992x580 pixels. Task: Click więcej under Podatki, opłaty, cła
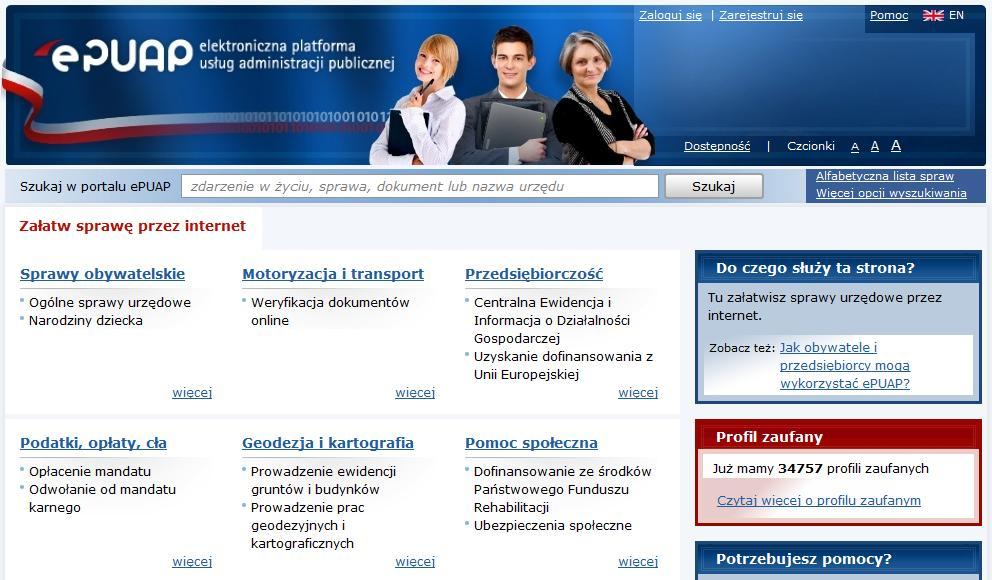(x=192, y=561)
